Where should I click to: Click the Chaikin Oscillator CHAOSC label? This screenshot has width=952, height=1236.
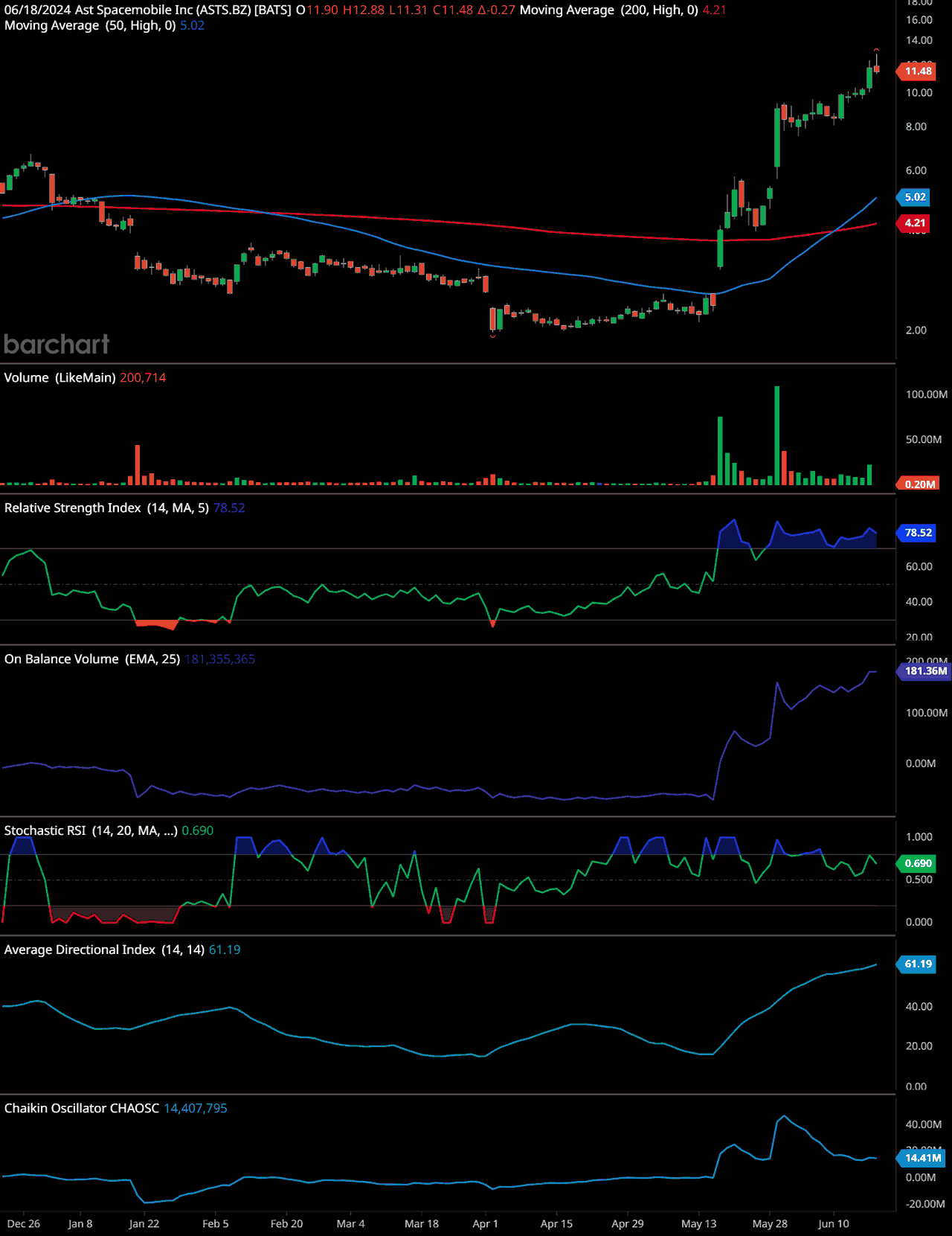tap(82, 1108)
